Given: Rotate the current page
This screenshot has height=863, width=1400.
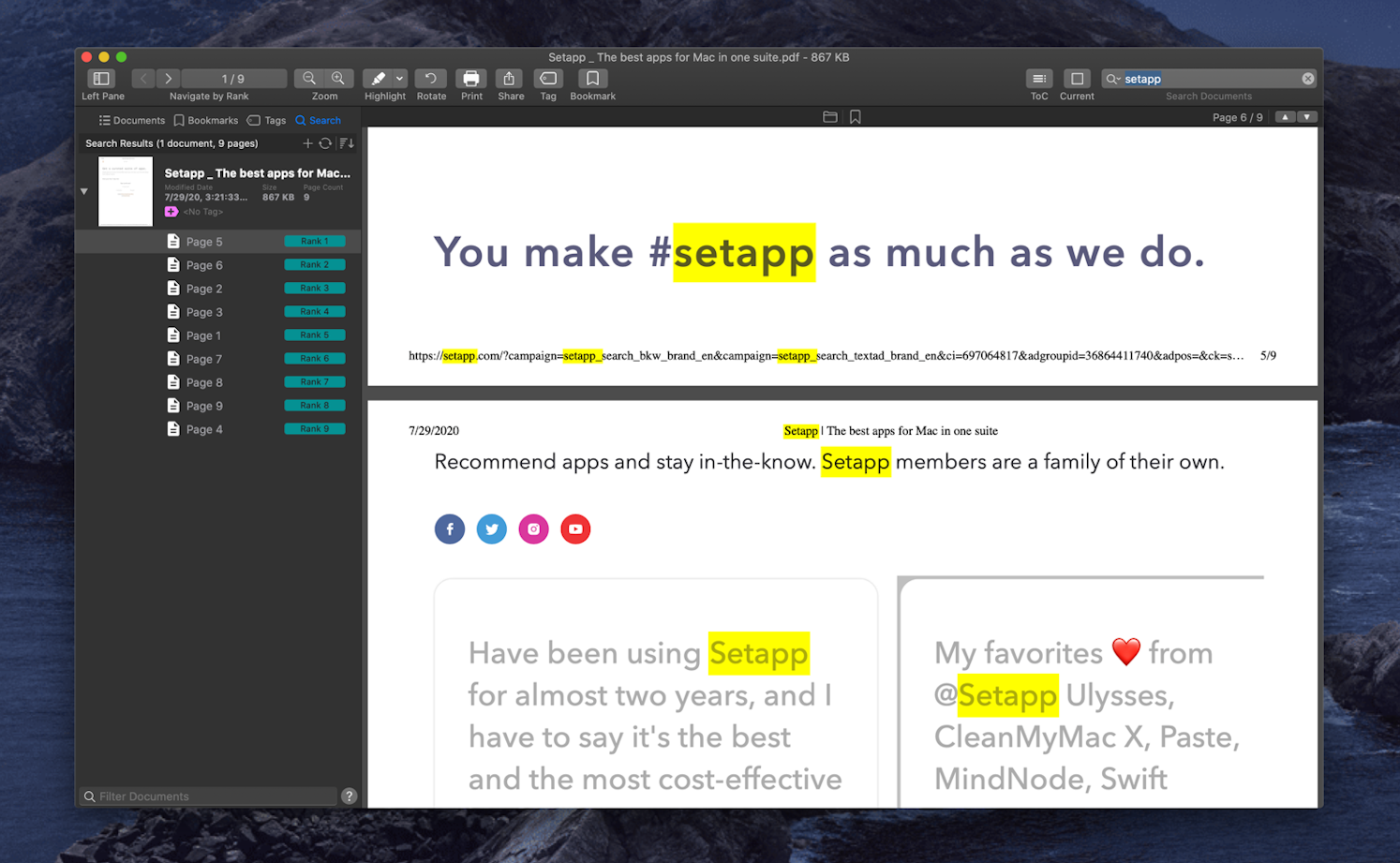Looking at the screenshot, I should (430, 79).
